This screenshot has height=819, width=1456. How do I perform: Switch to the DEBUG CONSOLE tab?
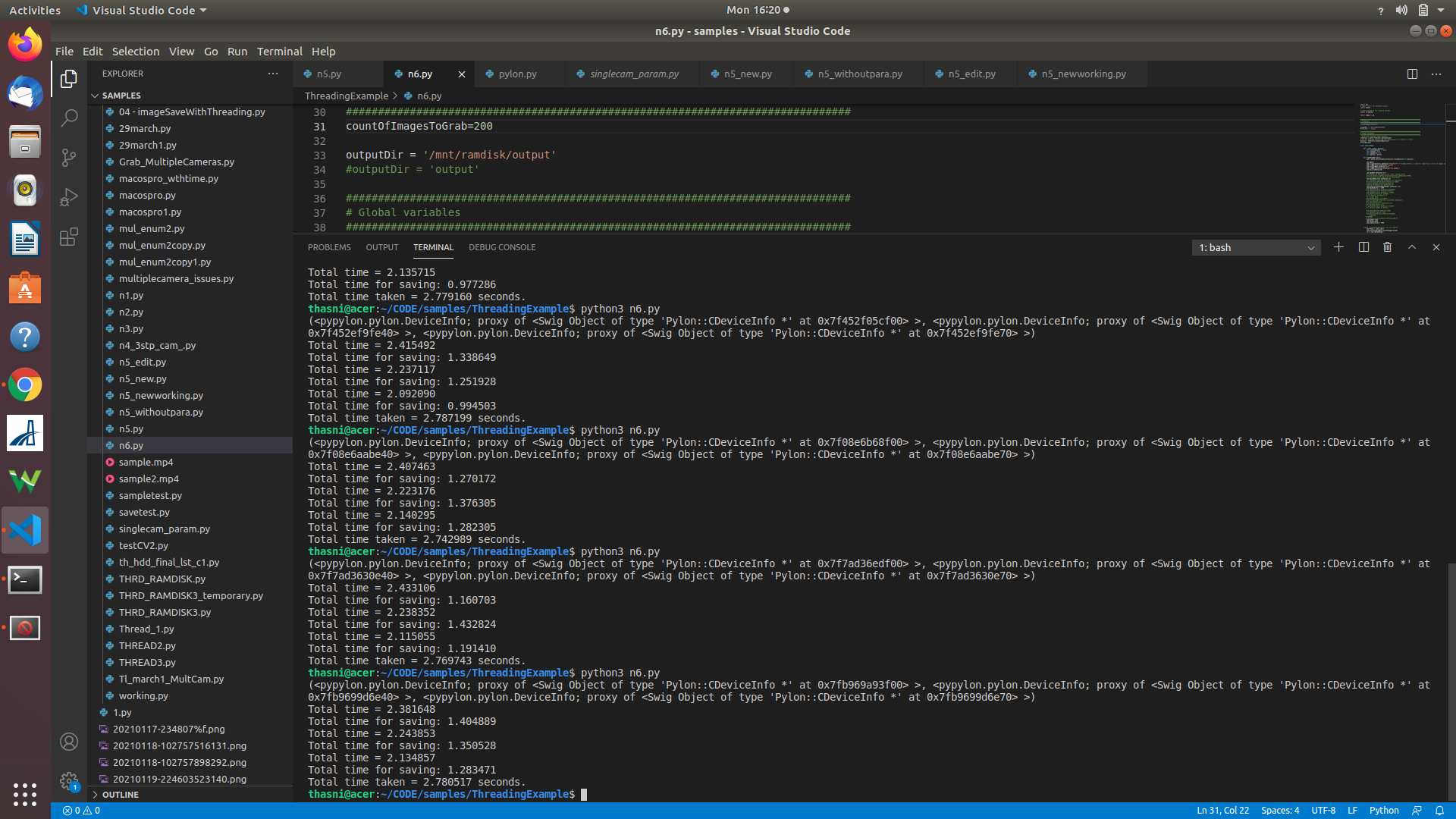click(x=502, y=247)
